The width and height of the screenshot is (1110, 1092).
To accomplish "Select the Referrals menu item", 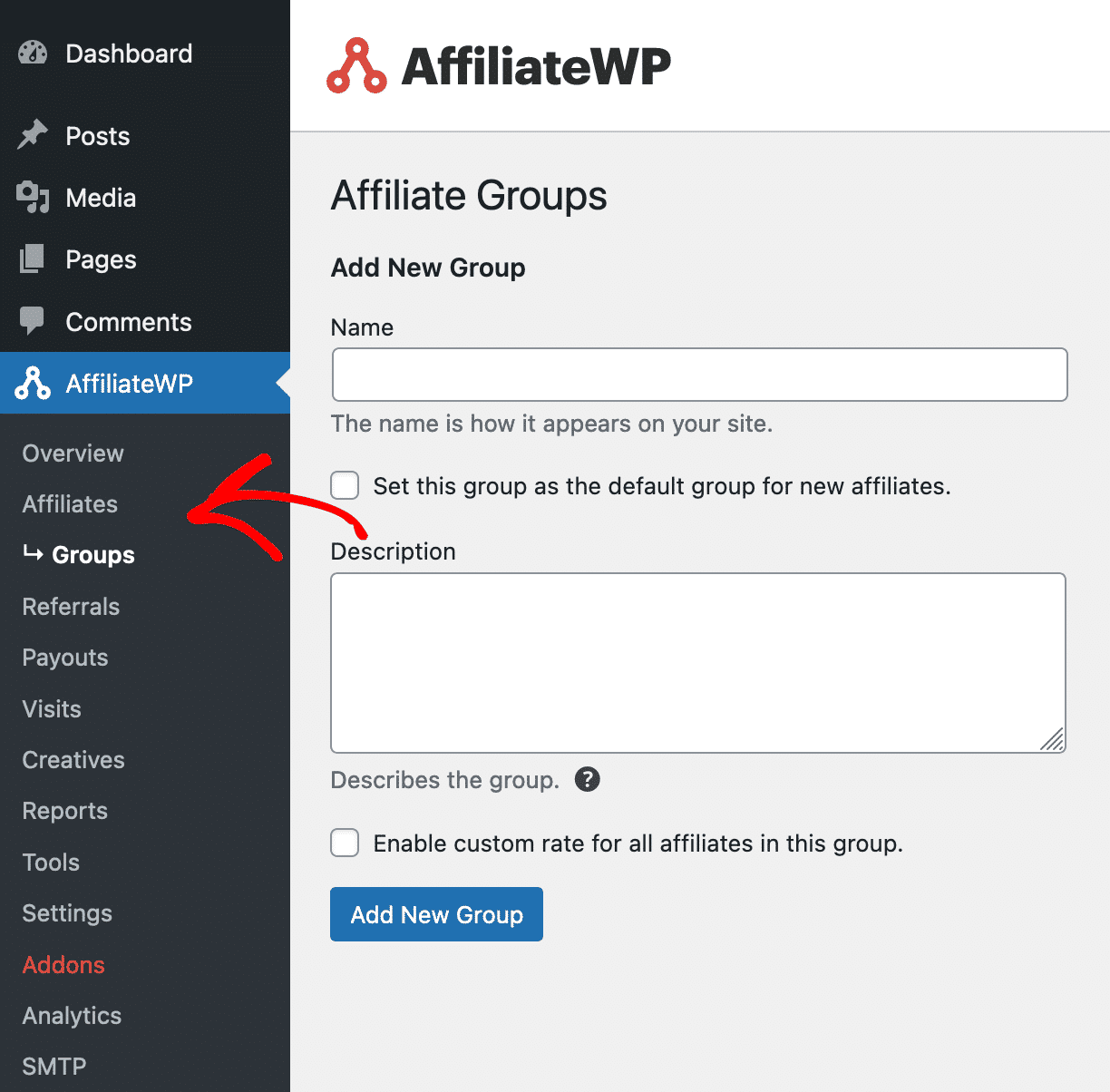I will click(71, 606).
